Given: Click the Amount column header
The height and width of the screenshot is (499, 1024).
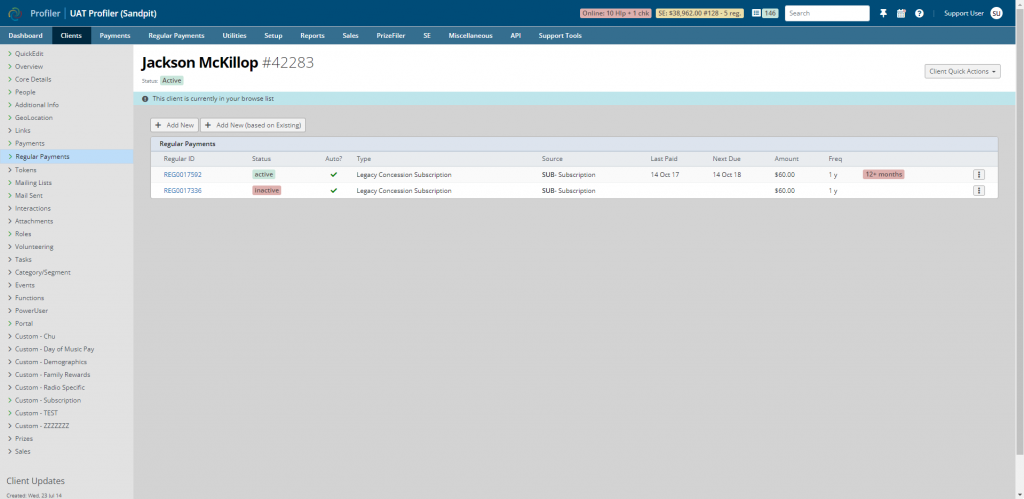Looking at the screenshot, I should pos(786,159).
